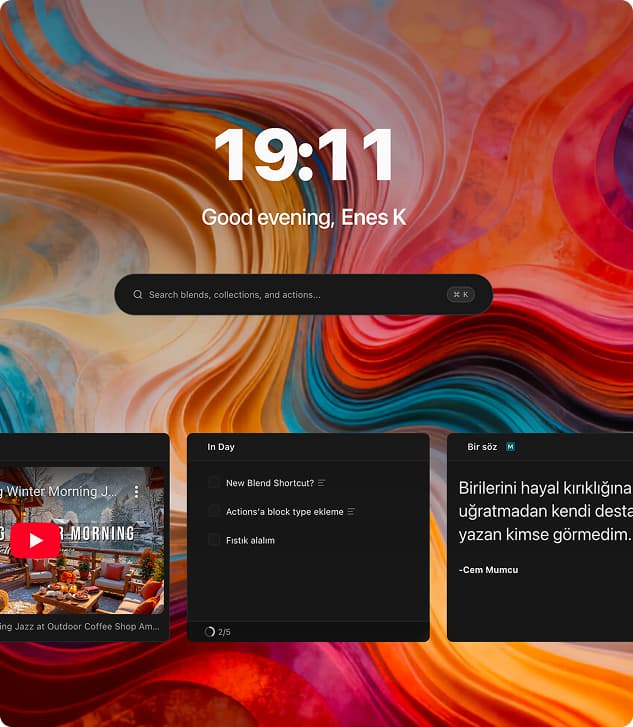Image resolution: width=633 pixels, height=727 pixels.
Task: Open the winter coffee shop video thumbnail
Action: tap(82, 541)
